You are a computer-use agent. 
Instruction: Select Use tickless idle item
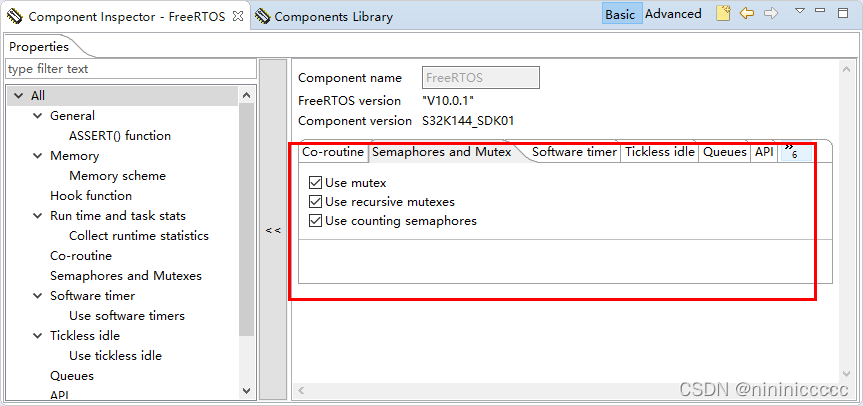tap(116, 356)
